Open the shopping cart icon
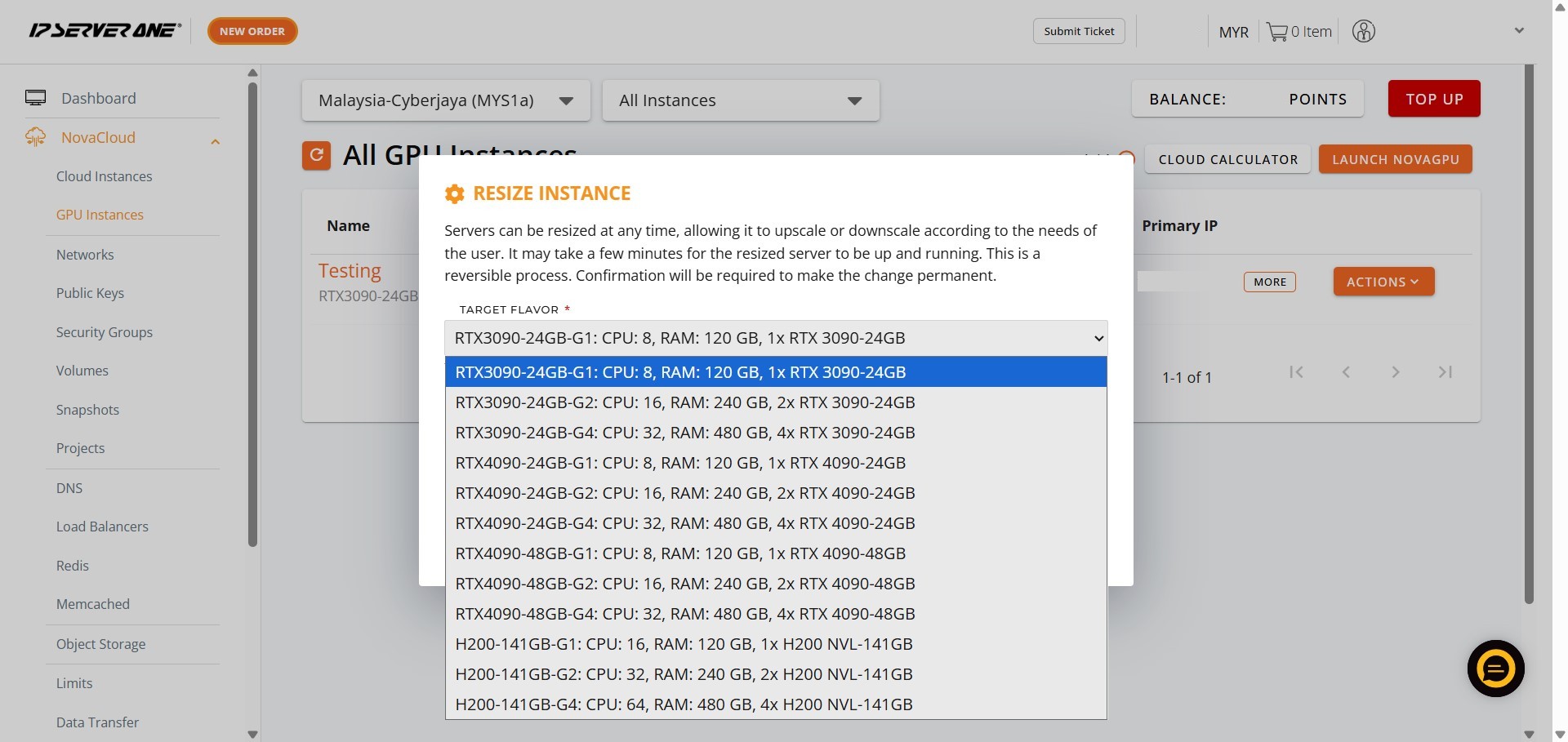This screenshot has width=1568, height=742. tap(1276, 32)
